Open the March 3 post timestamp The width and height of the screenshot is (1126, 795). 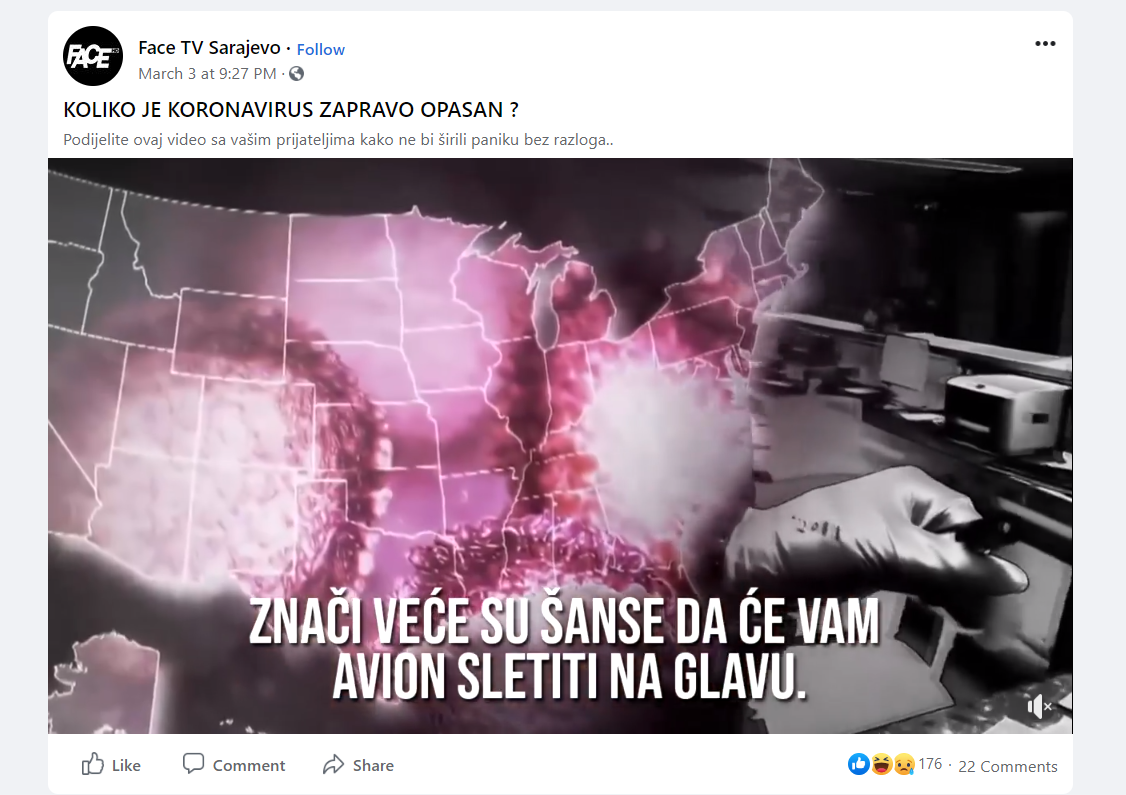pos(207,74)
